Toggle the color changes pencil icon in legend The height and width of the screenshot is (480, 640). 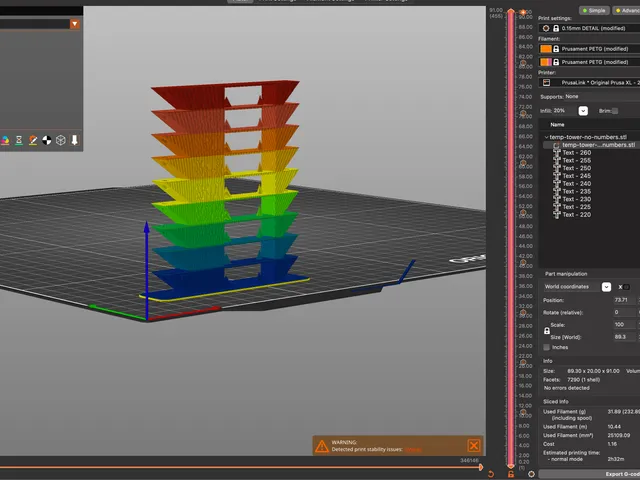[33, 140]
